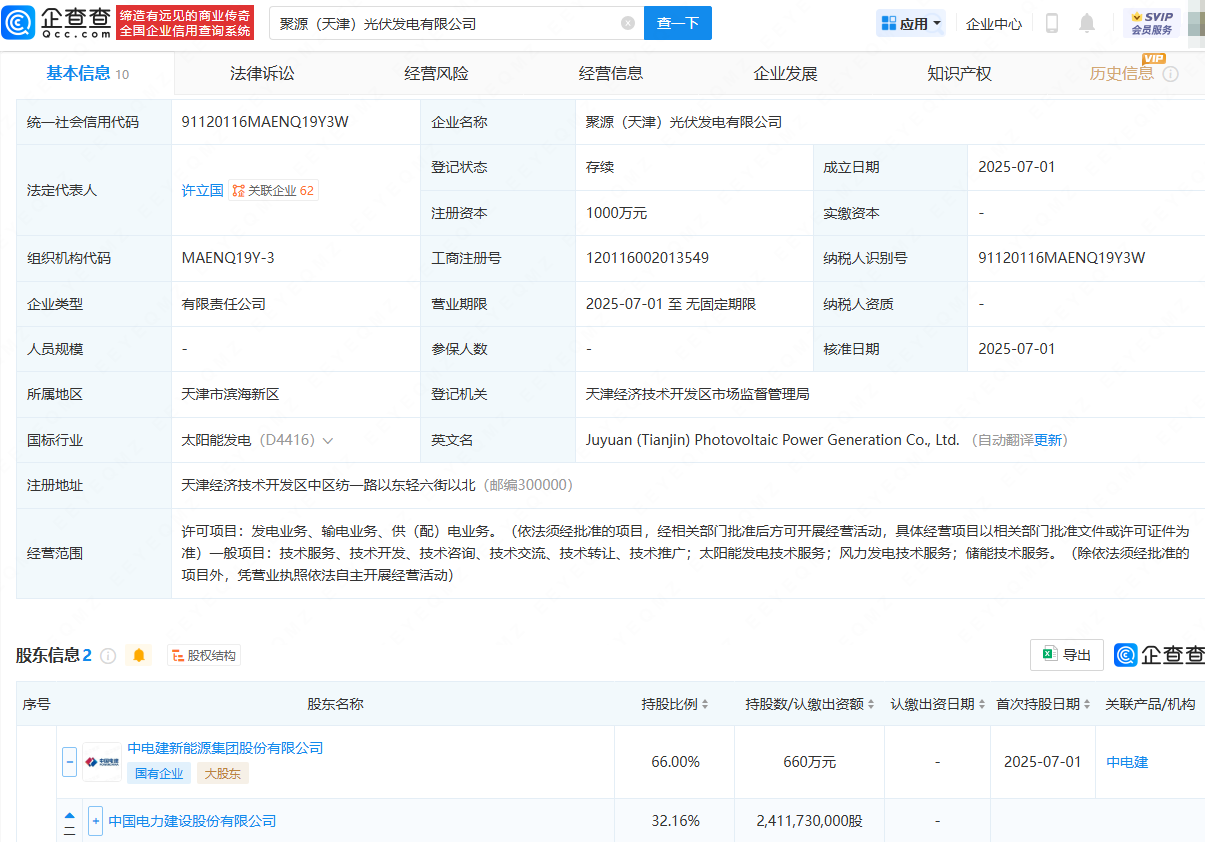1205x842 pixels.
Task: Click the 中电建 related product link
Action: (x=1127, y=762)
